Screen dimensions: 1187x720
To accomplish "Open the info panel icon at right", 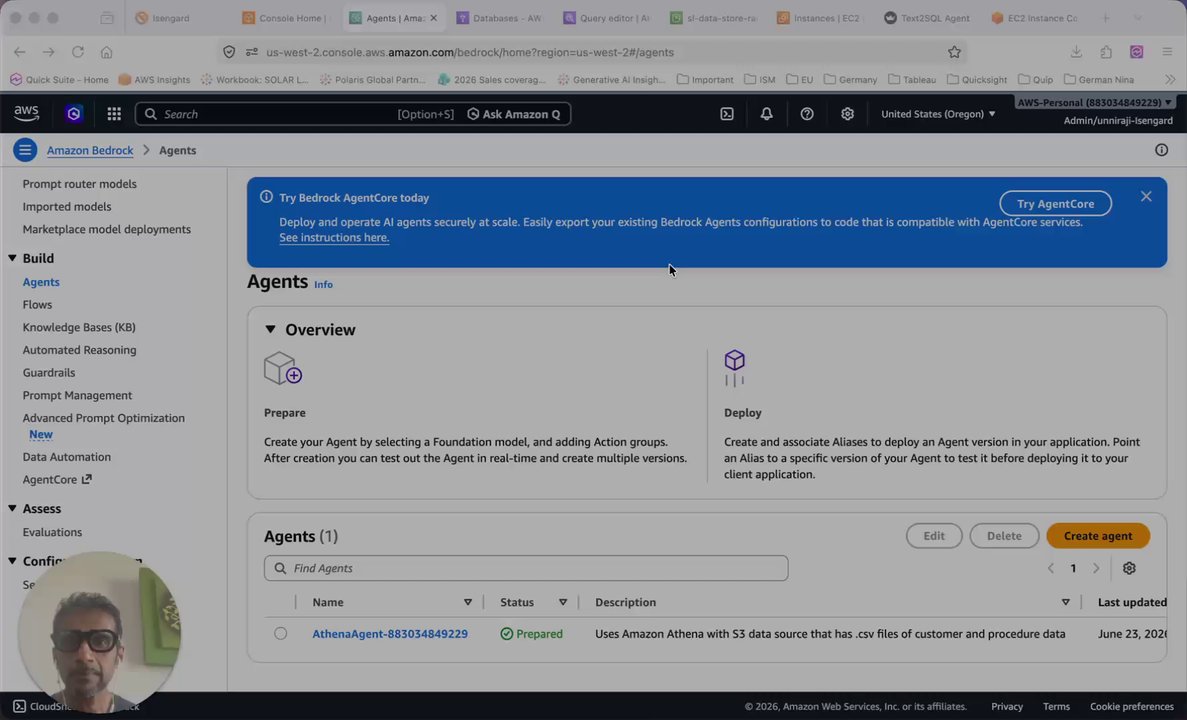I will (x=1161, y=150).
